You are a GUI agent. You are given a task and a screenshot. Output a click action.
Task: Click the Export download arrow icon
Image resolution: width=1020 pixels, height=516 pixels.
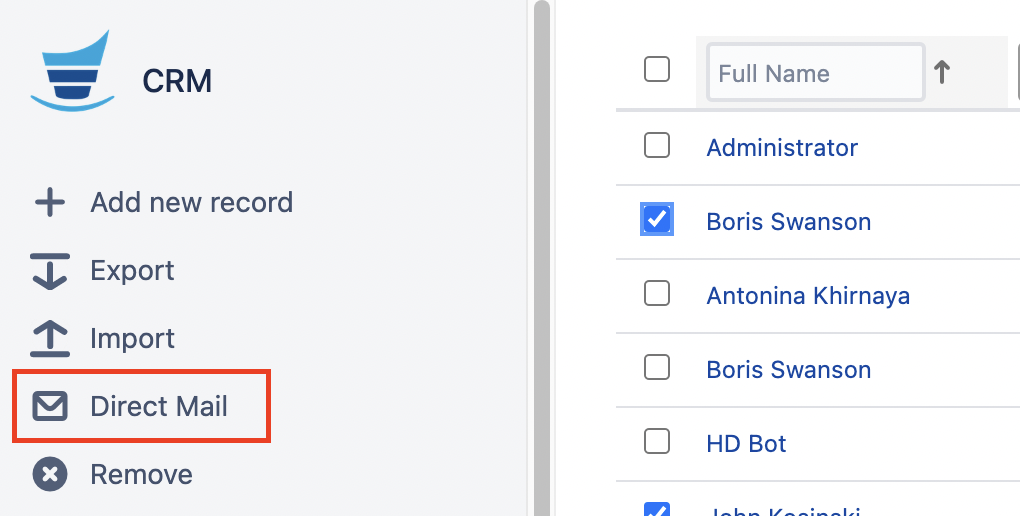[x=50, y=271]
